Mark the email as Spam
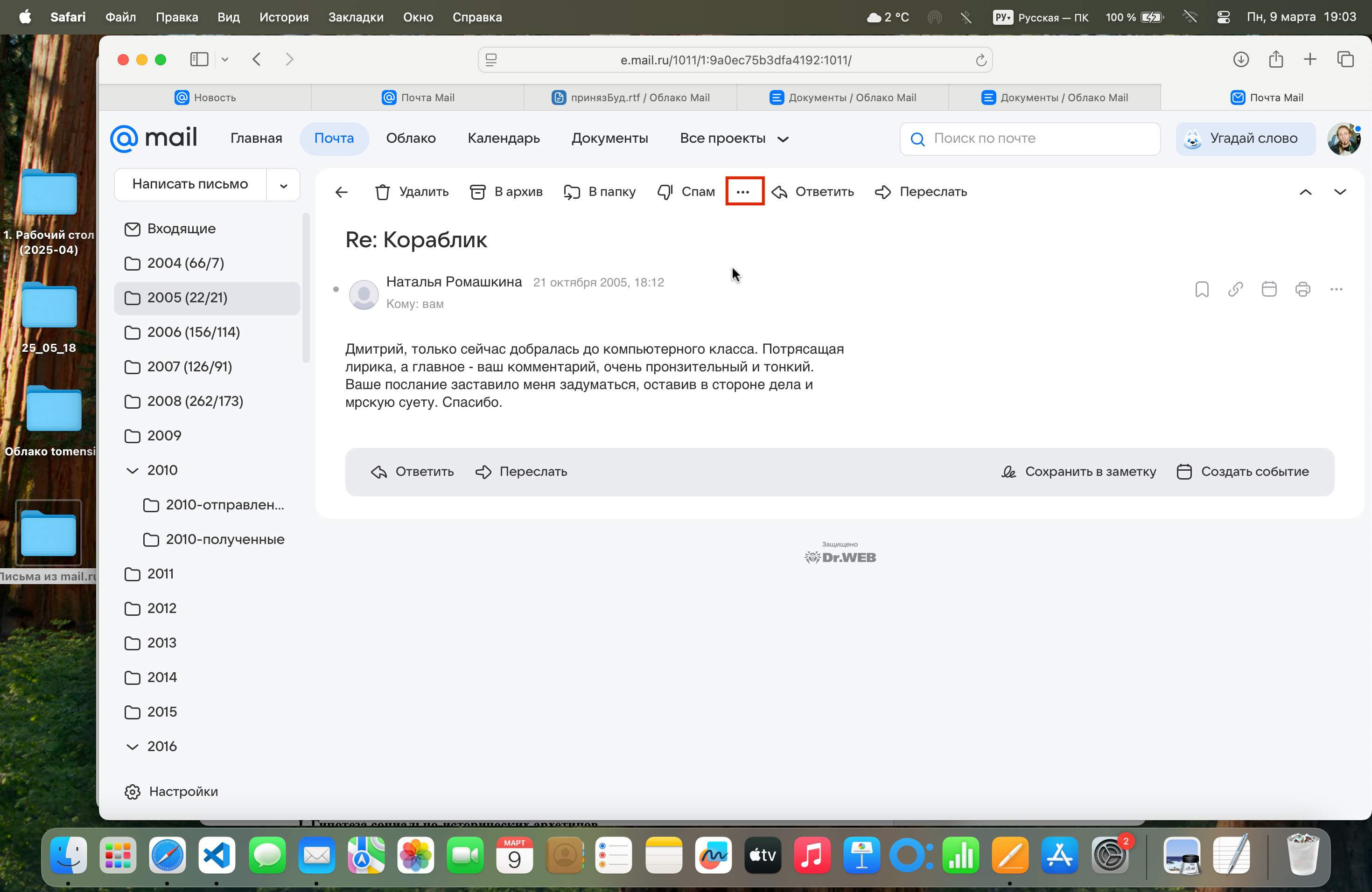 (x=686, y=192)
